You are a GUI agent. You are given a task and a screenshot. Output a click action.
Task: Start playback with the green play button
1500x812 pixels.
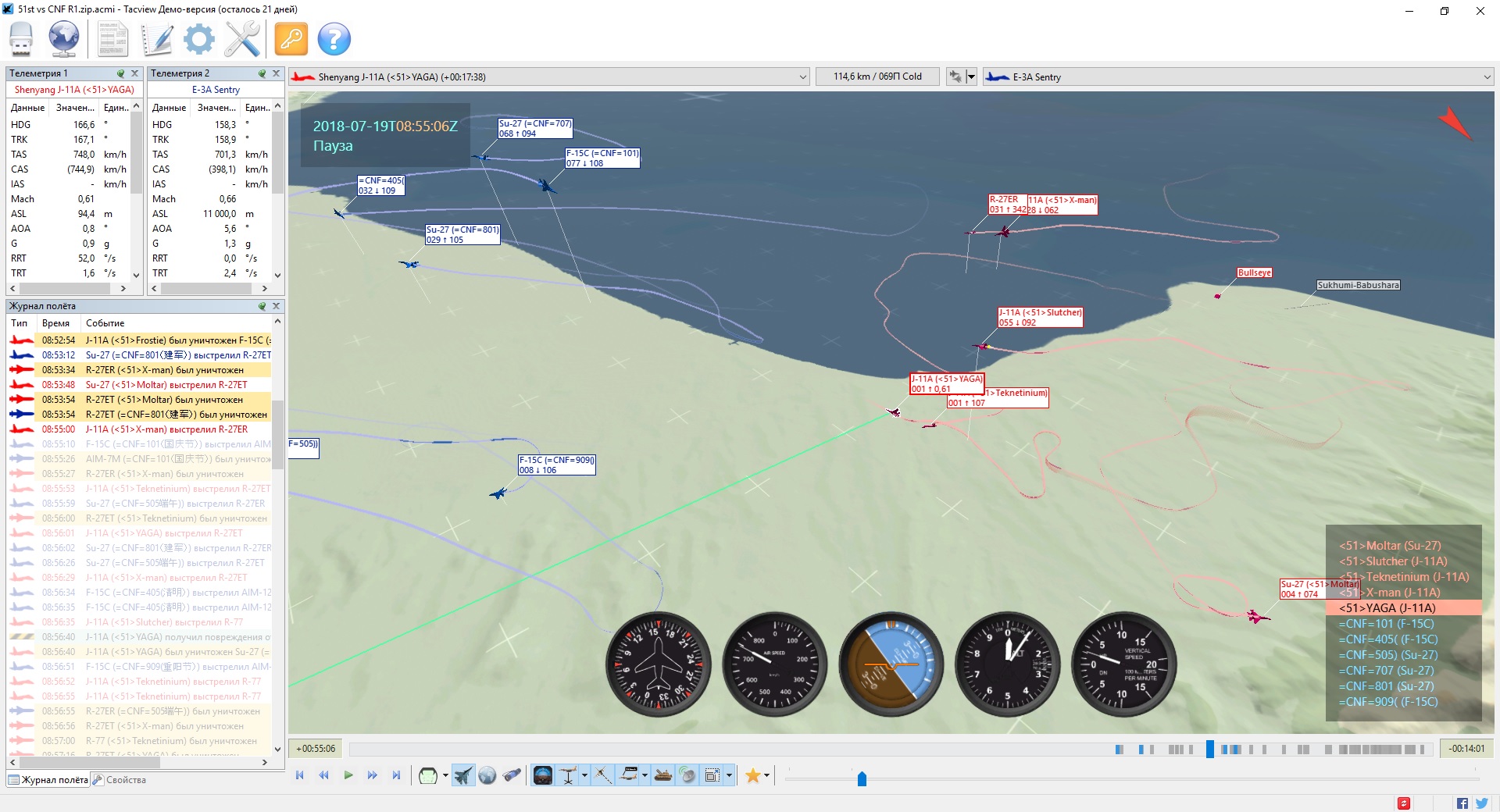tap(348, 775)
